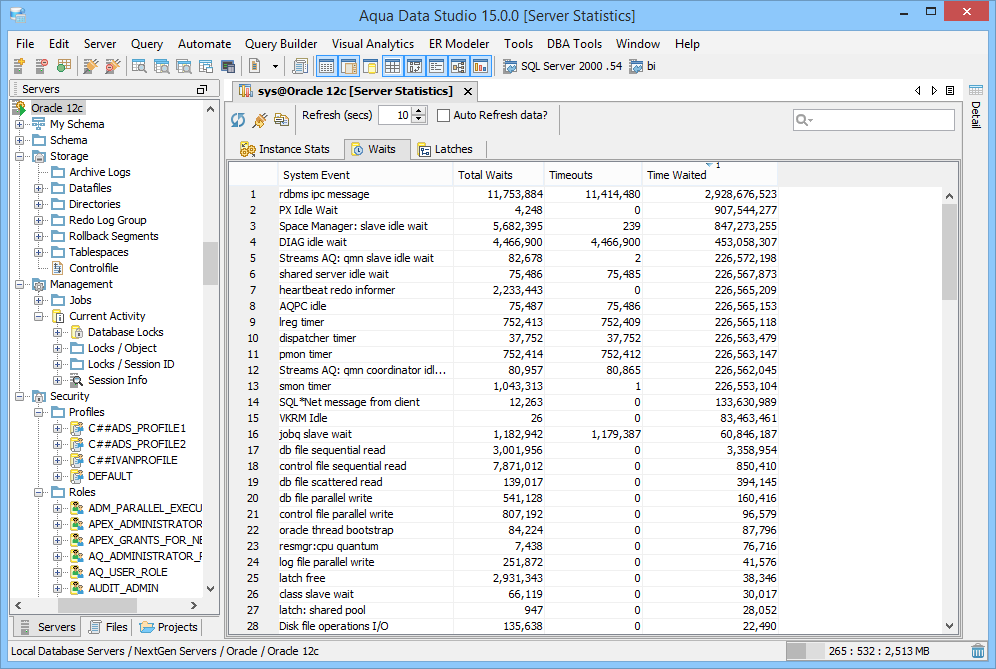Expand the Tablespaces tree node
The image size is (996, 669).
(39, 252)
